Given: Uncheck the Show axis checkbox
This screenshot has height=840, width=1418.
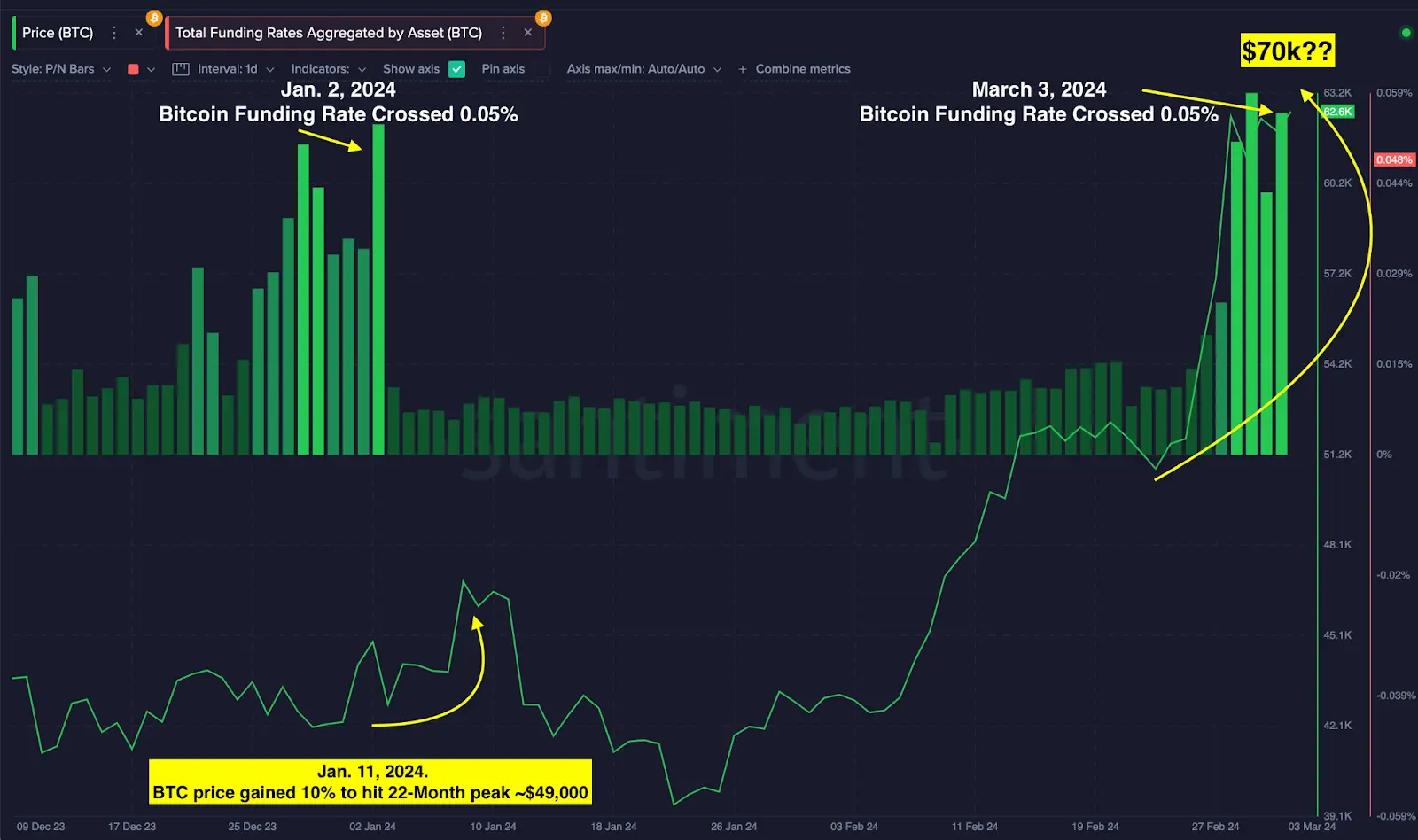Looking at the screenshot, I should (456, 68).
